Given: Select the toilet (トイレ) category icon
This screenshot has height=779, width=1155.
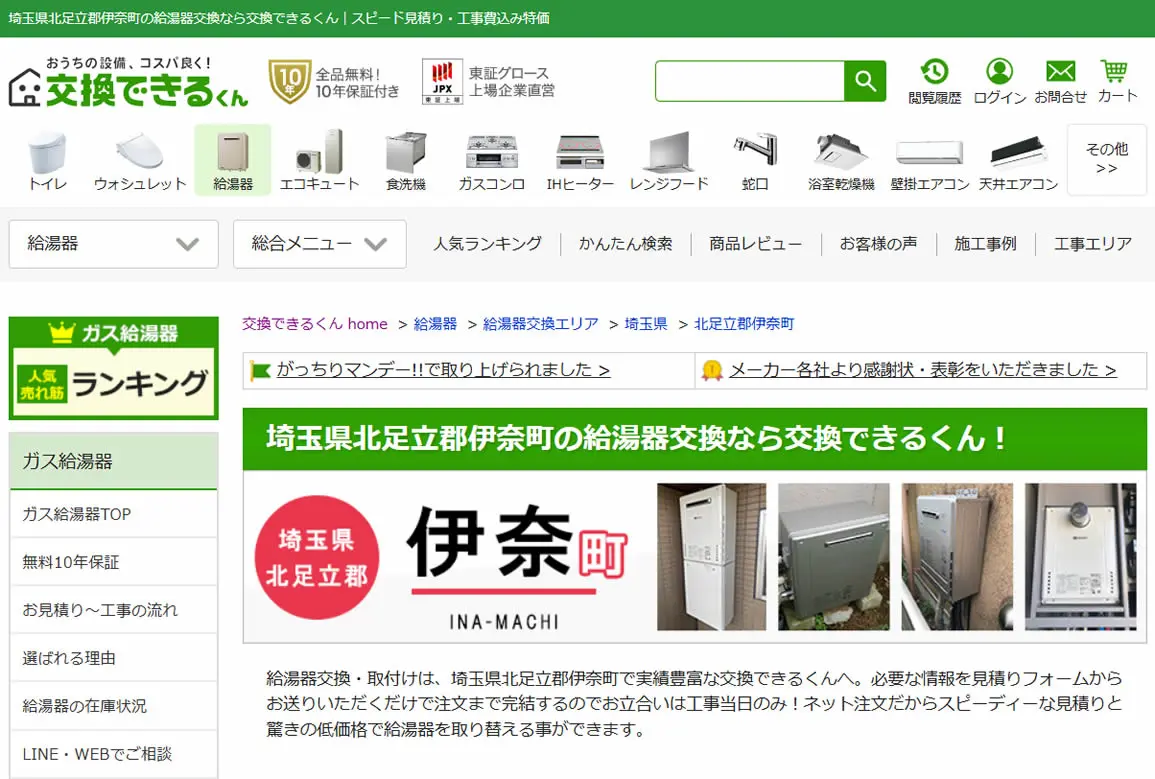Looking at the screenshot, I should point(48,161).
